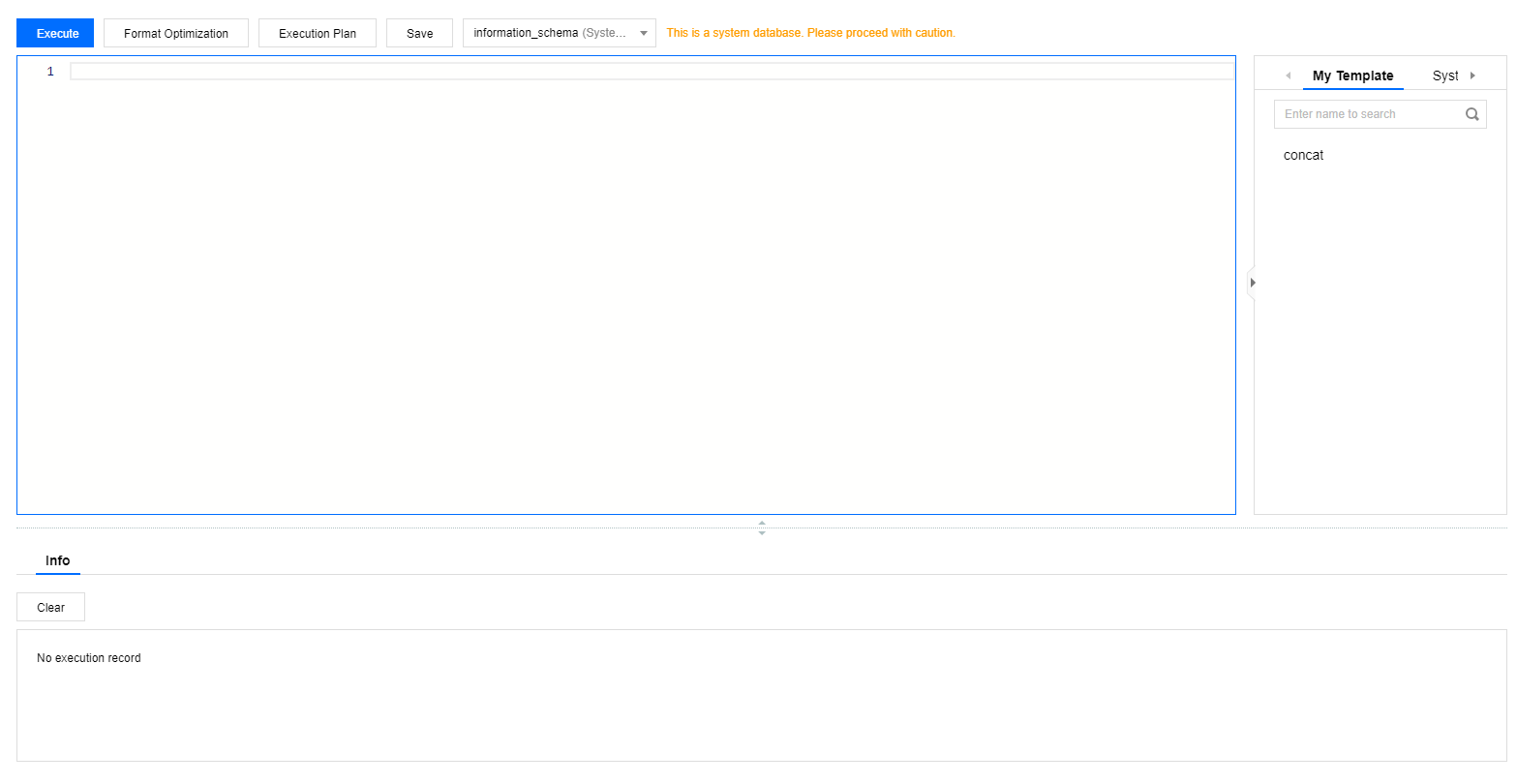This screenshot has height=784, width=1517.
Task: Switch to the Syst template tab
Action: pyautogui.click(x=1445, y=75)
